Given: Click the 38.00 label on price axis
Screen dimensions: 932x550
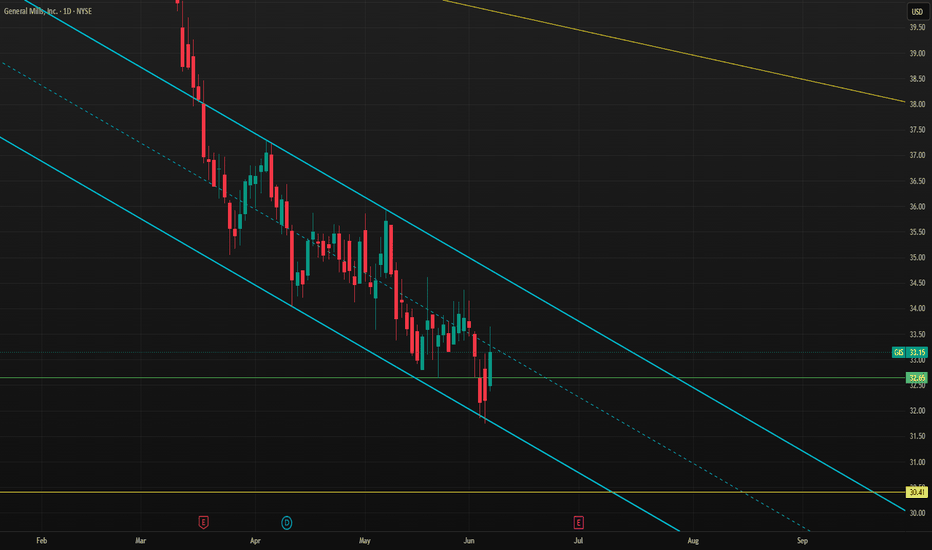Looking at the screenshot, I should point(917,104).
